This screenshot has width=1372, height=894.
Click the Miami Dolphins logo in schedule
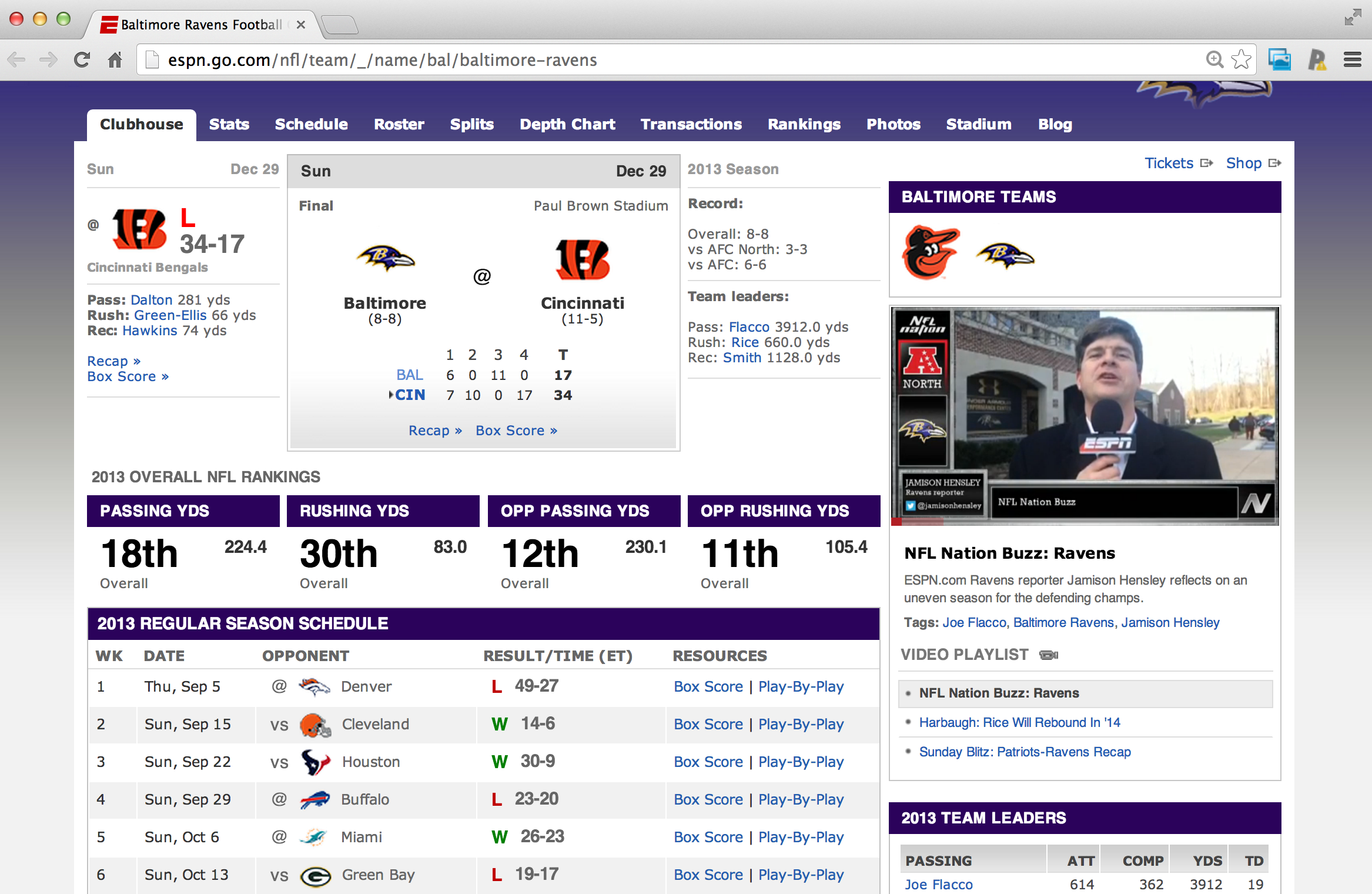[313, 837]
